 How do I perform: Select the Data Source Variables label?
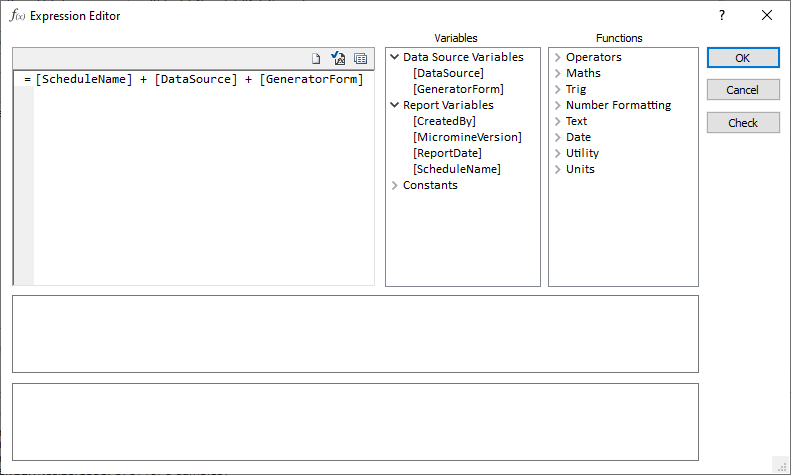[463, 57]
